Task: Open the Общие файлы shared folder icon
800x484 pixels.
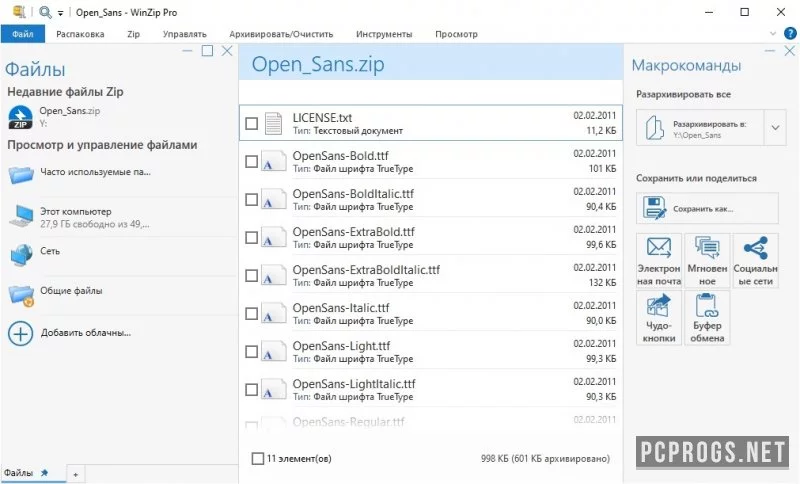Action: point(21,295)
